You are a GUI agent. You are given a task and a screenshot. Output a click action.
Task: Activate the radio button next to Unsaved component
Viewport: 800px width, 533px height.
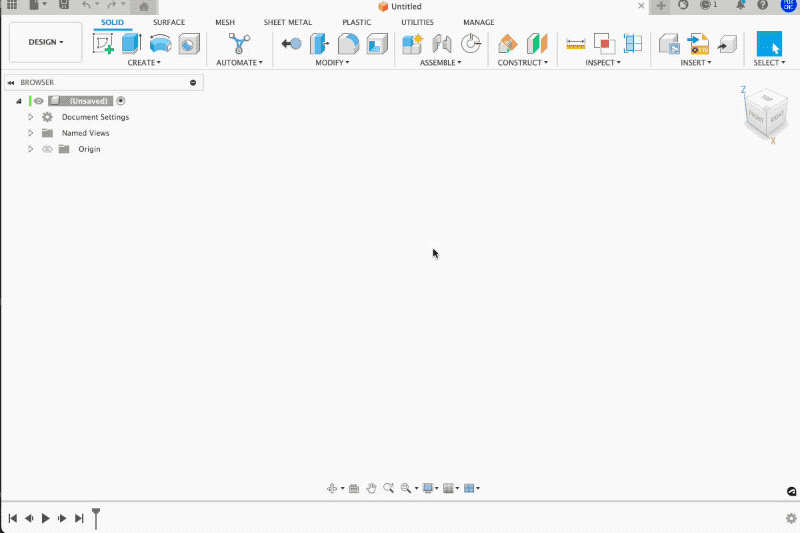point(121,101)
